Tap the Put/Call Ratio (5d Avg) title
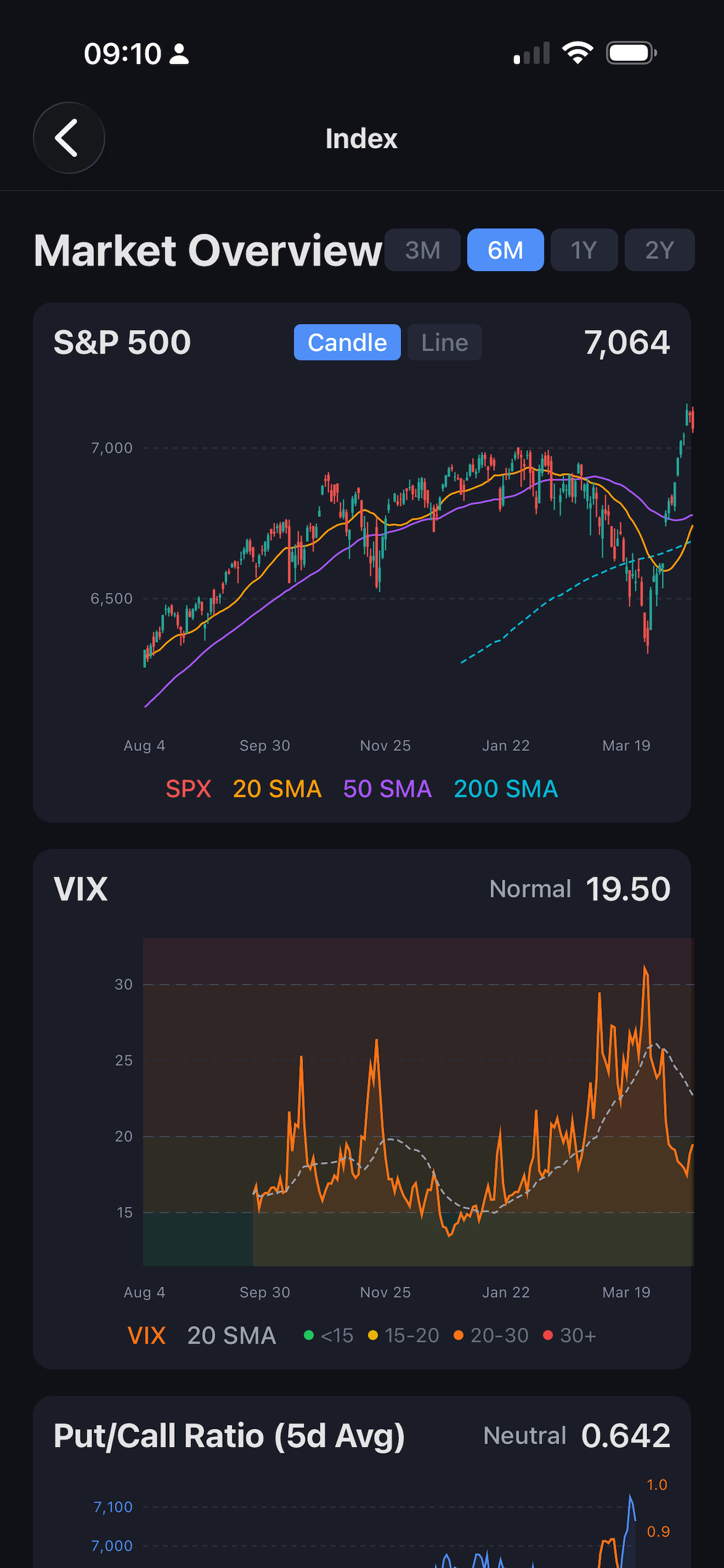Screen dimensions: 724x1568 click(x=229, y=1436)
